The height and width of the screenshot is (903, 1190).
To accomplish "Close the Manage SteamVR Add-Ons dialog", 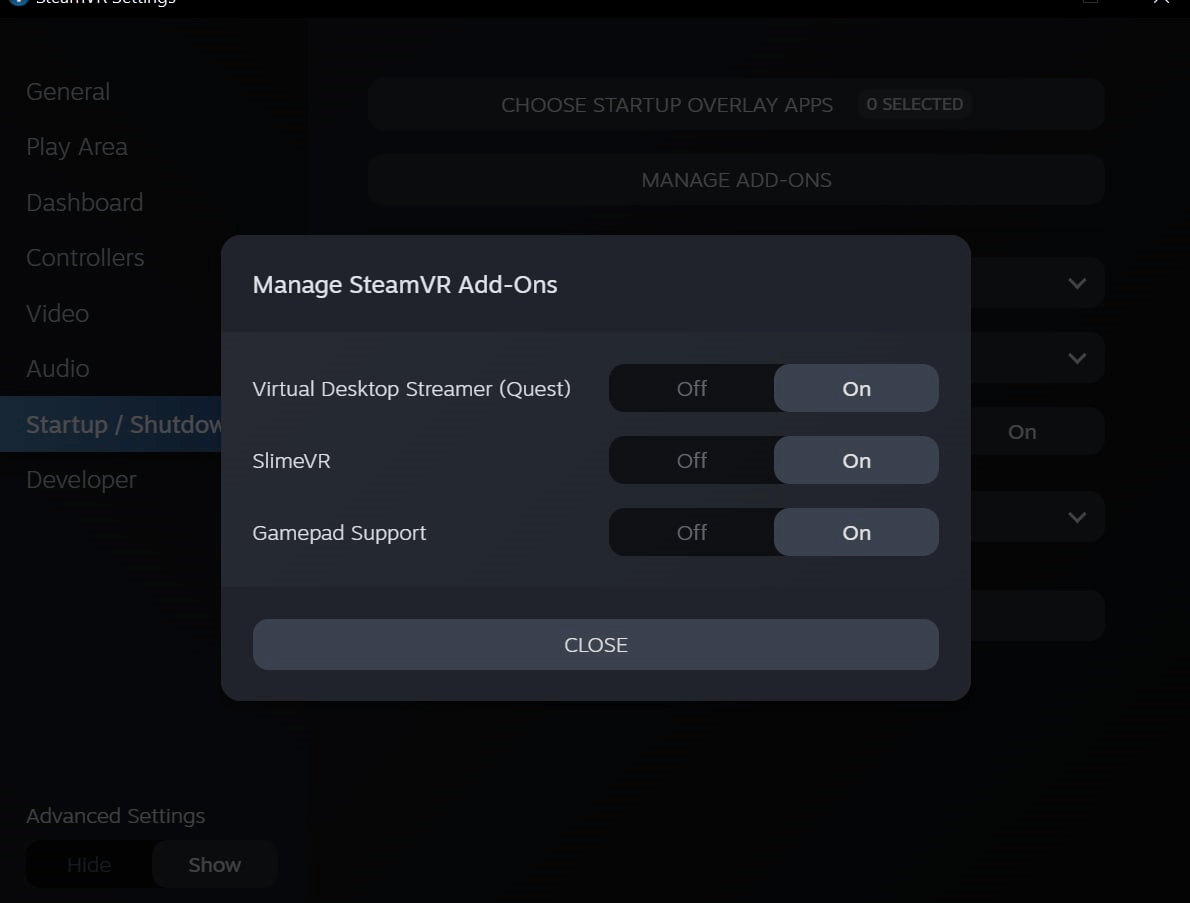I will coord(596,645).
